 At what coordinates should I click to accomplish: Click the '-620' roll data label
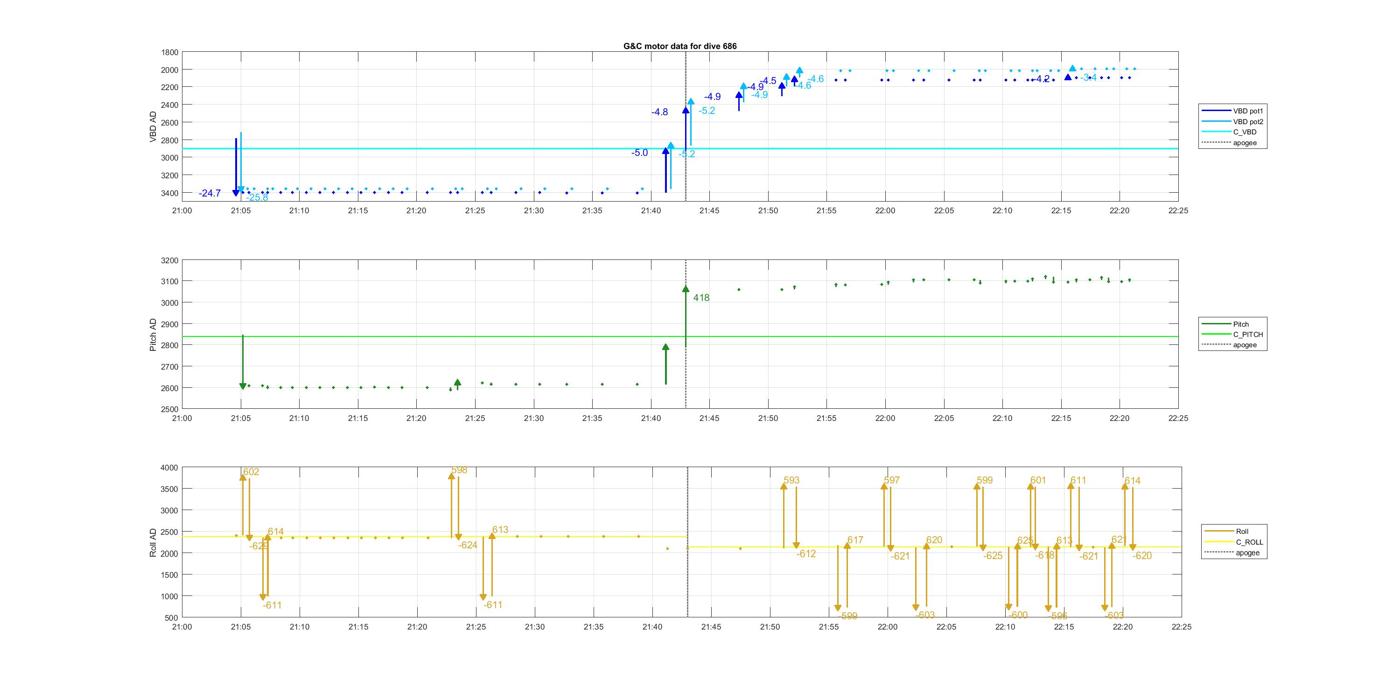pos(1142,556)
